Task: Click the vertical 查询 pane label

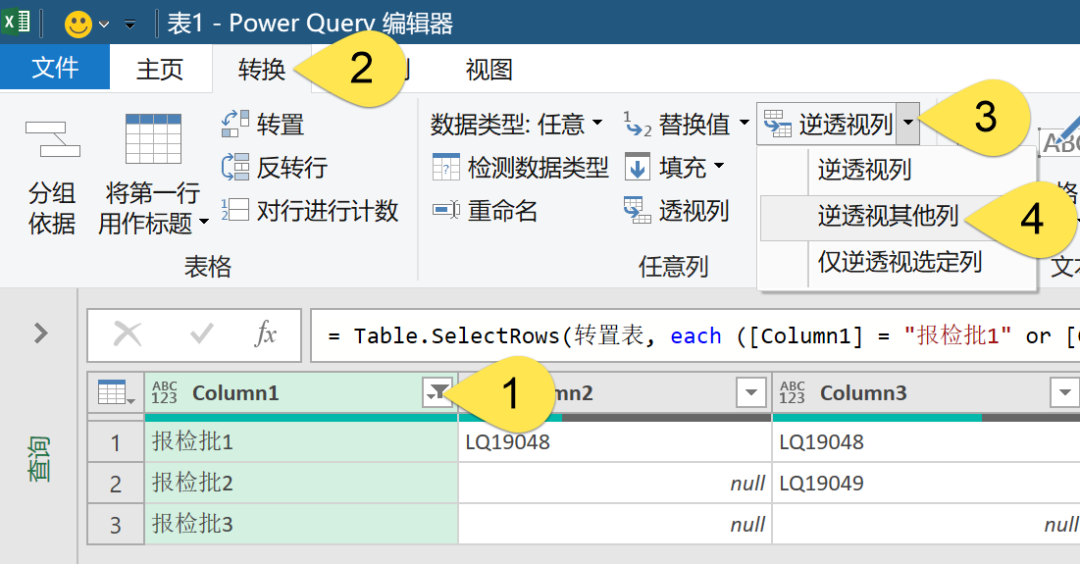Action: (39, 459)
